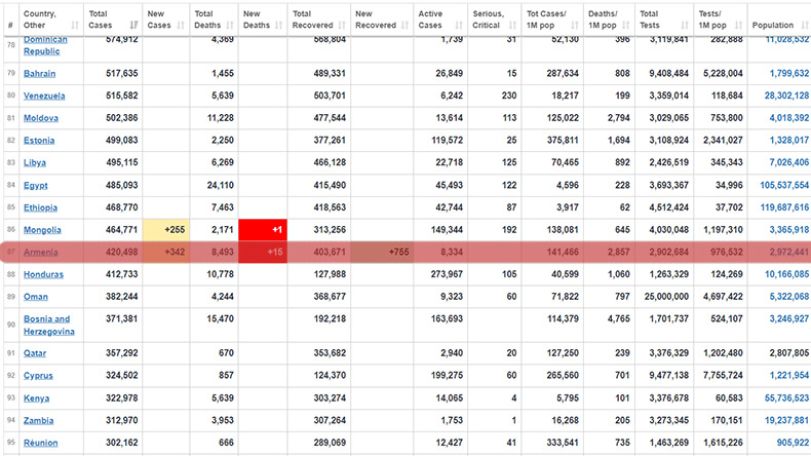The width and height of the screenshot is (811, 456).
Task: Select Bahrain's total cases value 517,635
Action: tap(122, 73)
